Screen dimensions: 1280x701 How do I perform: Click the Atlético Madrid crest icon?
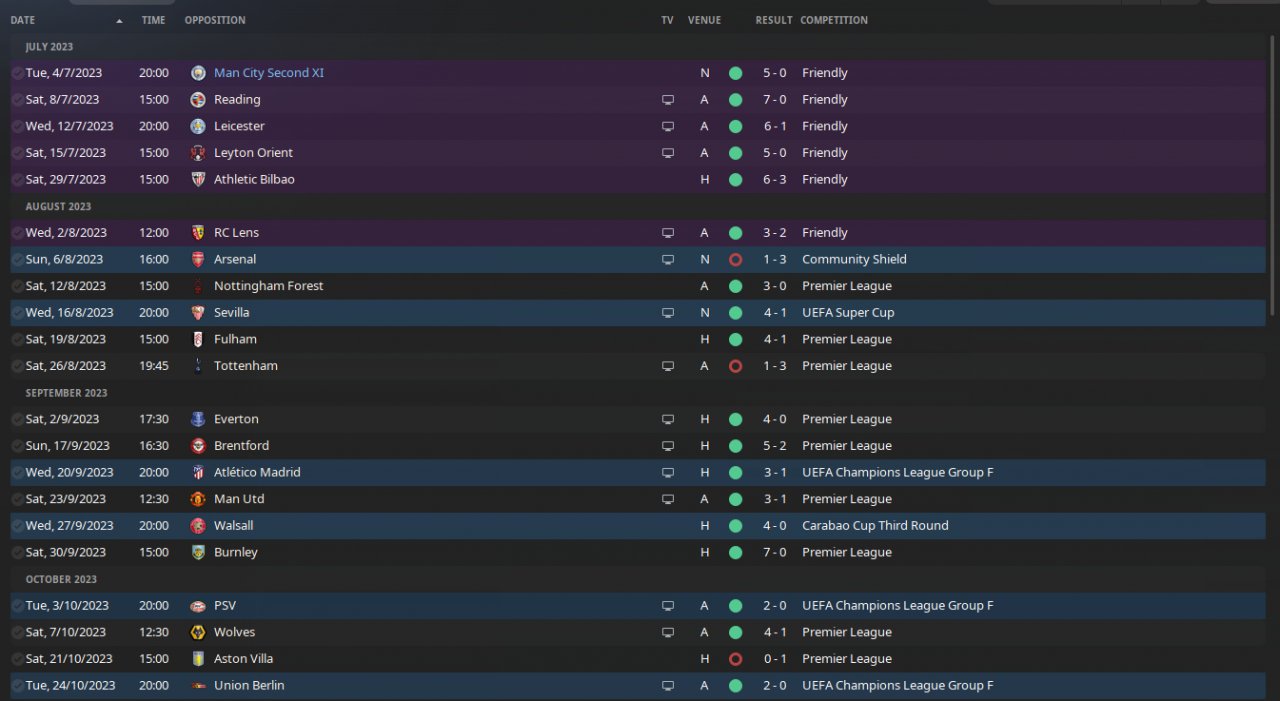(x=198, y=472)
